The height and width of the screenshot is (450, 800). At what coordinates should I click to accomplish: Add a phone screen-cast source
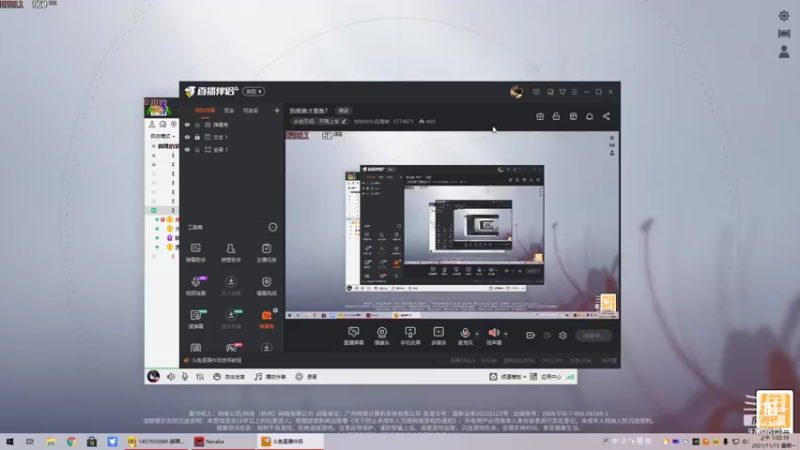tap(410, 336)
